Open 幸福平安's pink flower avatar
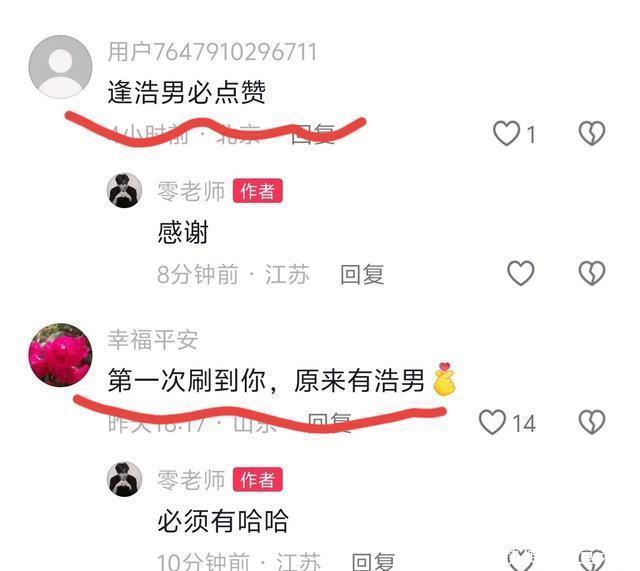This screenshot has width=640, height=571. 60,355
